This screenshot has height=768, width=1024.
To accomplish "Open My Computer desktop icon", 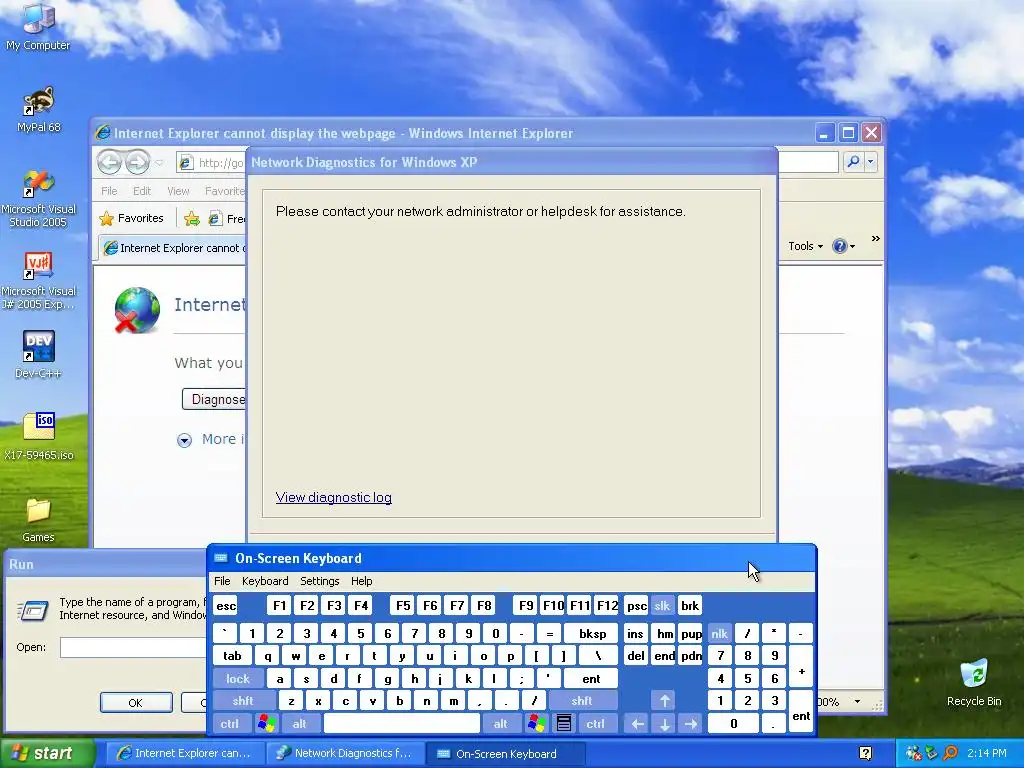I will tap(38, 26).
